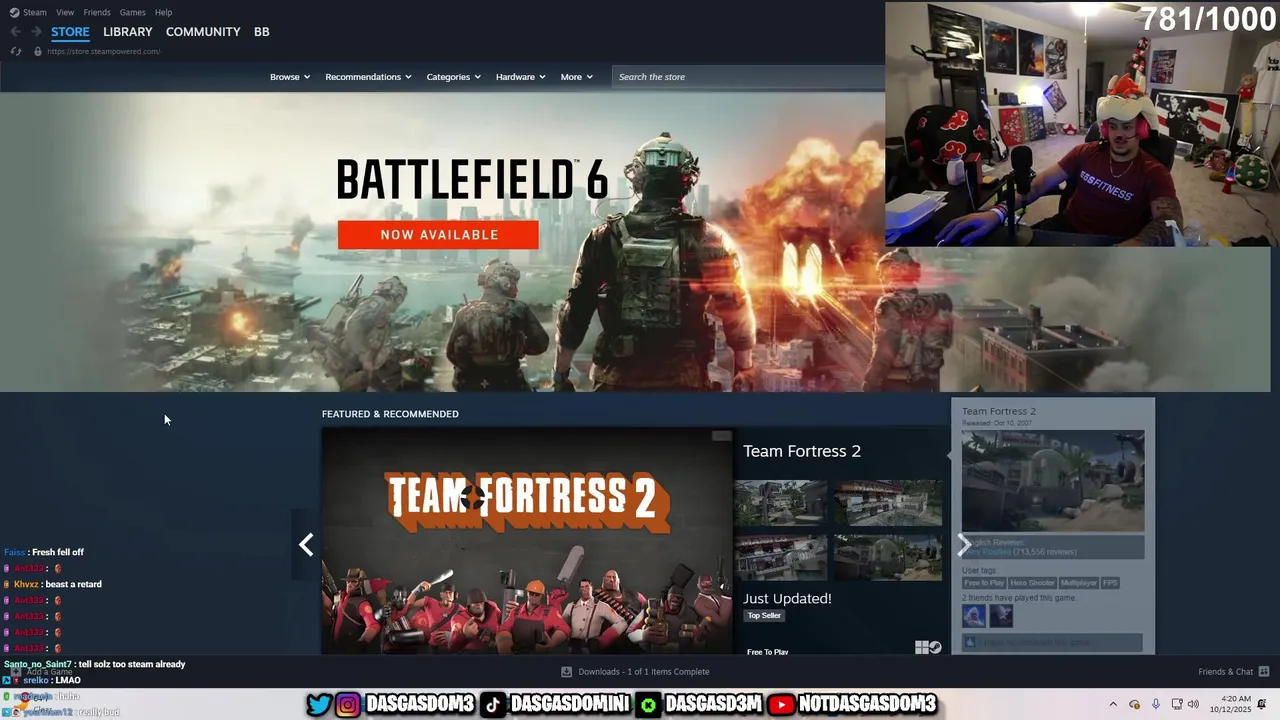Show the previous featured game with the left arrow

click(306, 544)
